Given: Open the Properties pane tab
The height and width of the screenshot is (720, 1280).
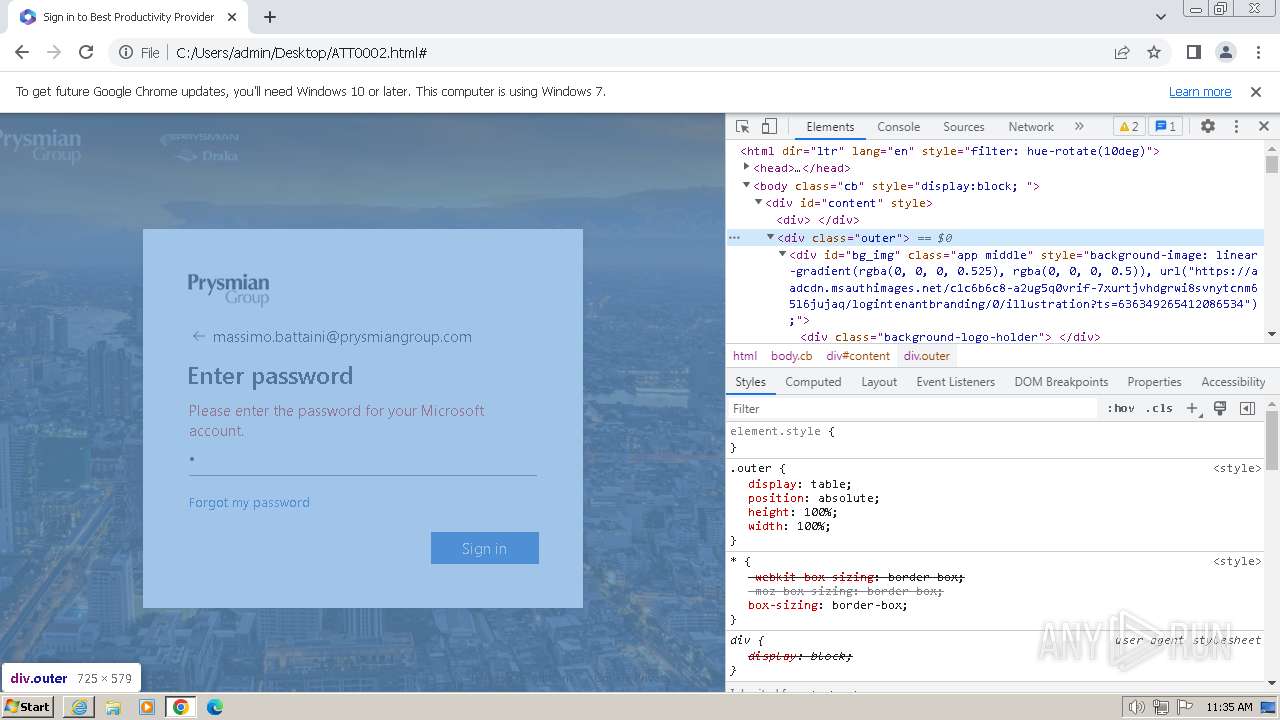Looking at the screenshot, I should point(1154,382).
